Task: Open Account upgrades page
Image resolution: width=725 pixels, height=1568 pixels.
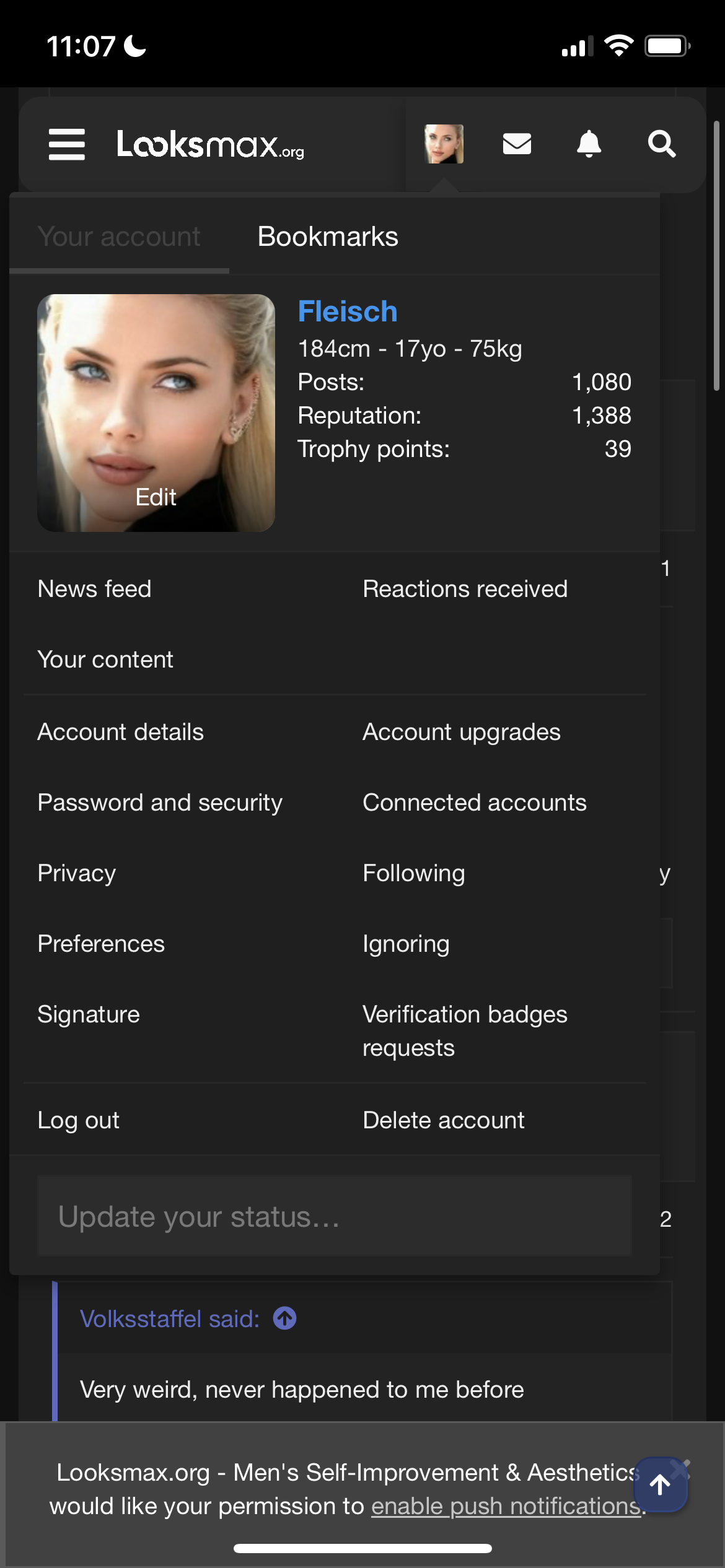Action: (462, 732)
